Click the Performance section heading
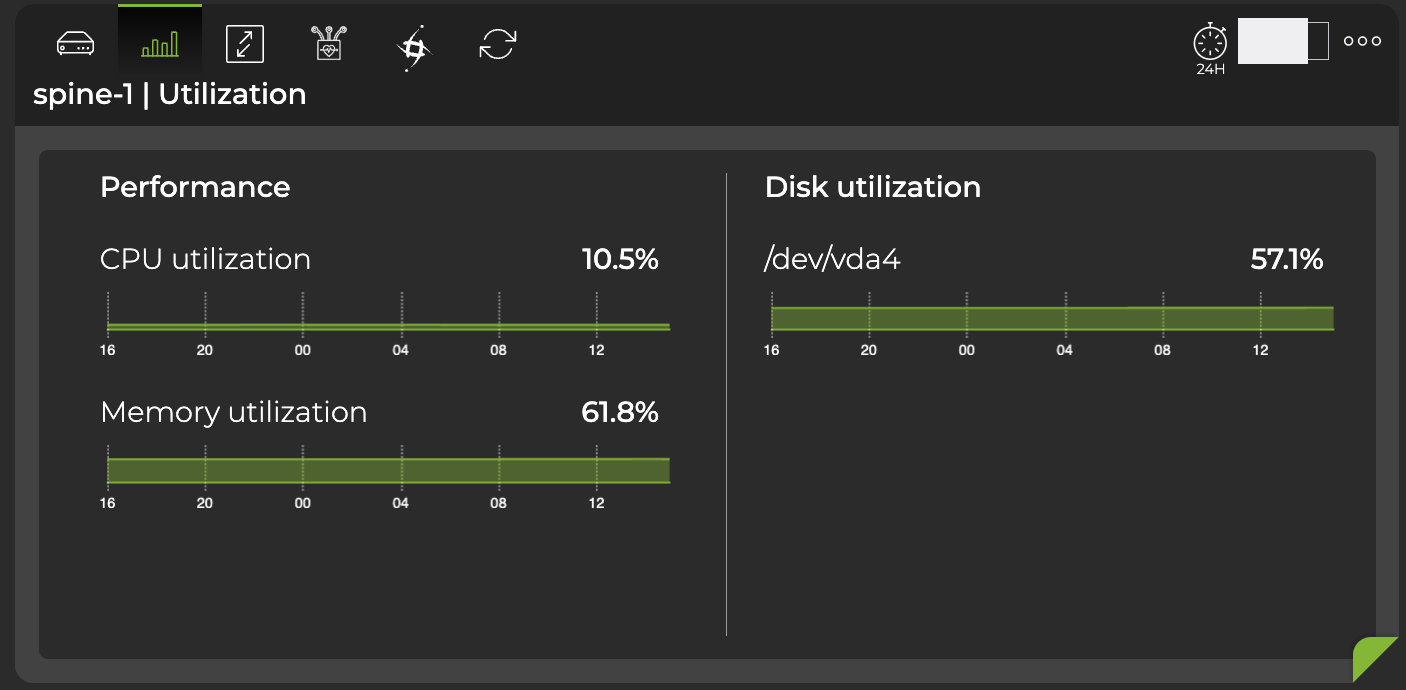This screenshot has height=690, width=1406. coord(195,187)
